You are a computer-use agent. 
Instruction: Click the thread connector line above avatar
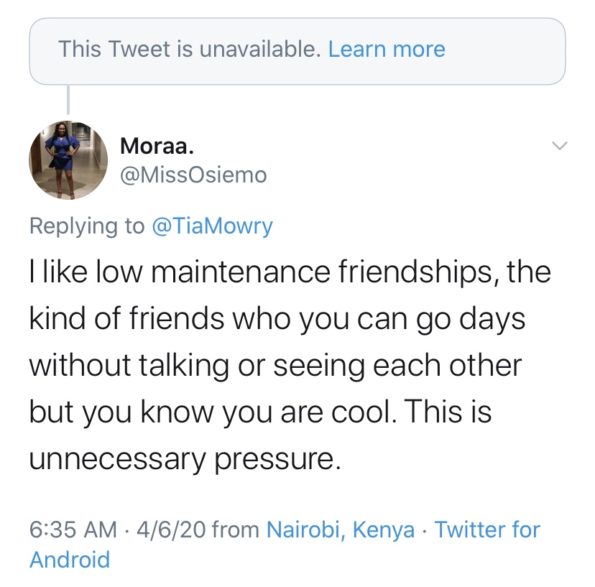pos(68,99)
